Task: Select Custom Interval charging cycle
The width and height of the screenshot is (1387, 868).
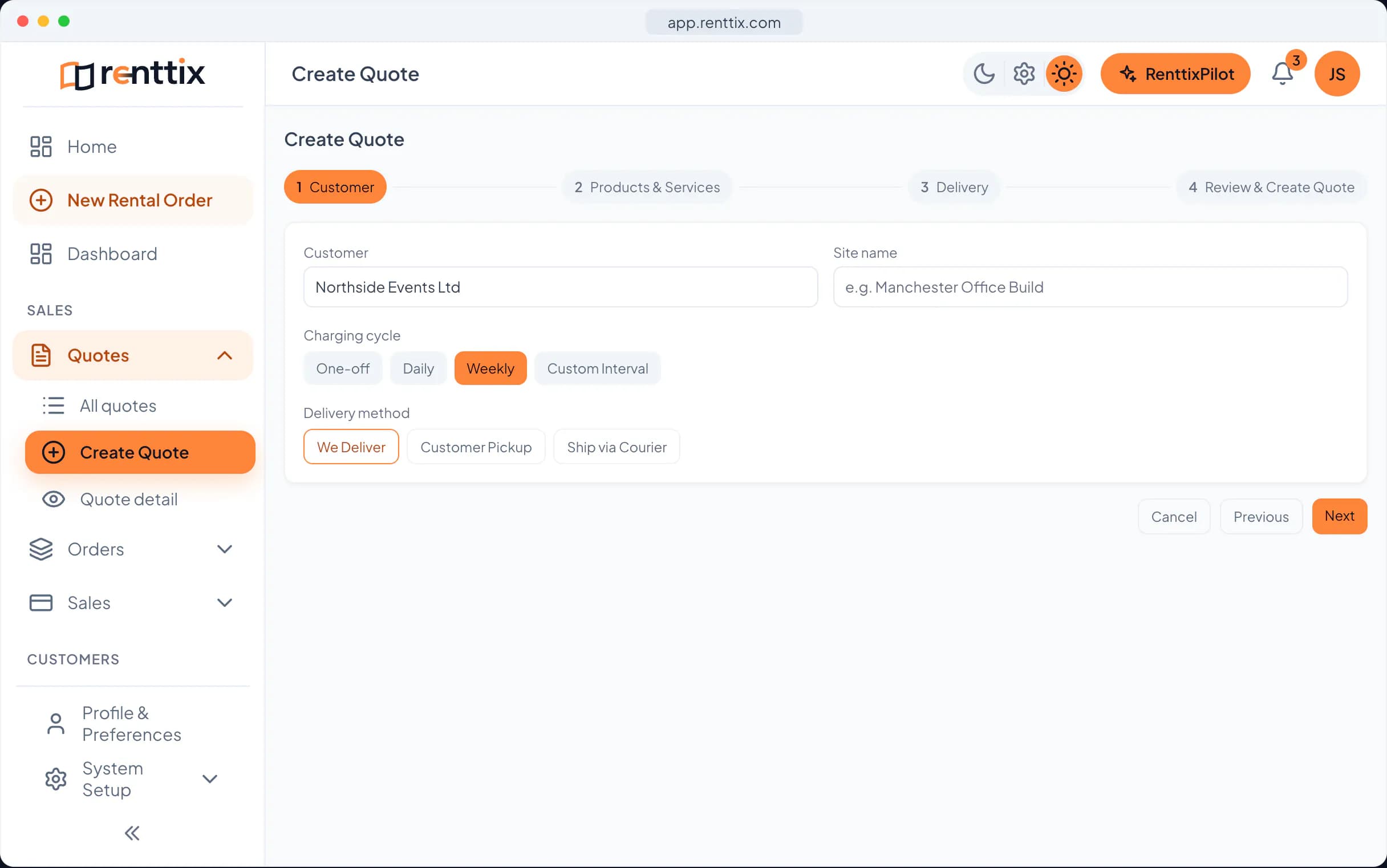Action: (x=598, y=368)
